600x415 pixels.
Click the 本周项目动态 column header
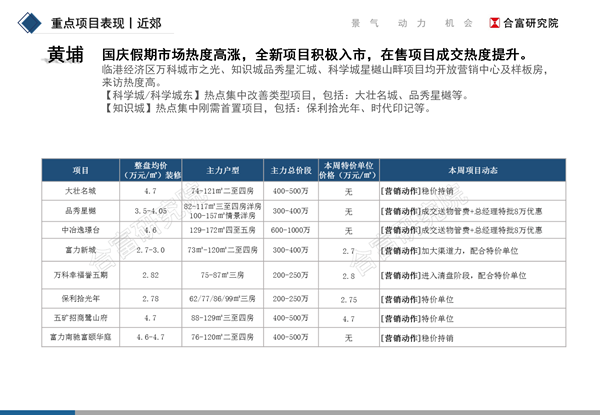[473, 170]
